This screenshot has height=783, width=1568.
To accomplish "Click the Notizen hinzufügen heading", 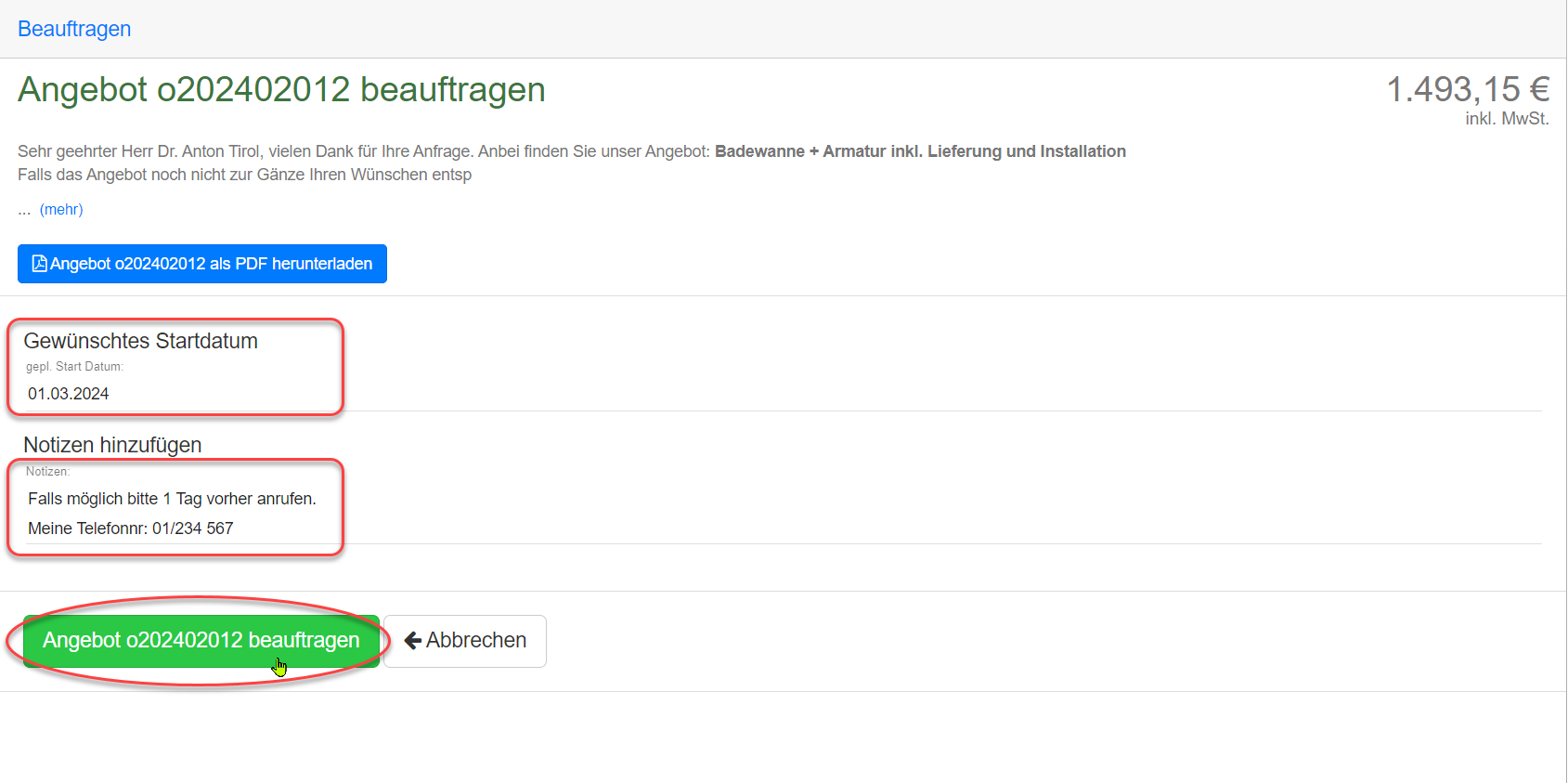I will click(x=112, y=445).
